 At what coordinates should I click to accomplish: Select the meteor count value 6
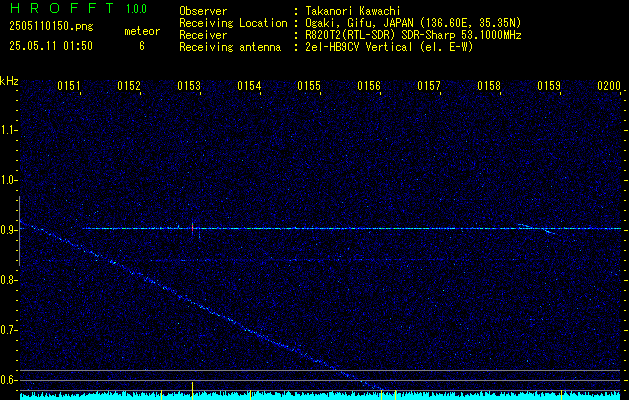click(142, 46)
